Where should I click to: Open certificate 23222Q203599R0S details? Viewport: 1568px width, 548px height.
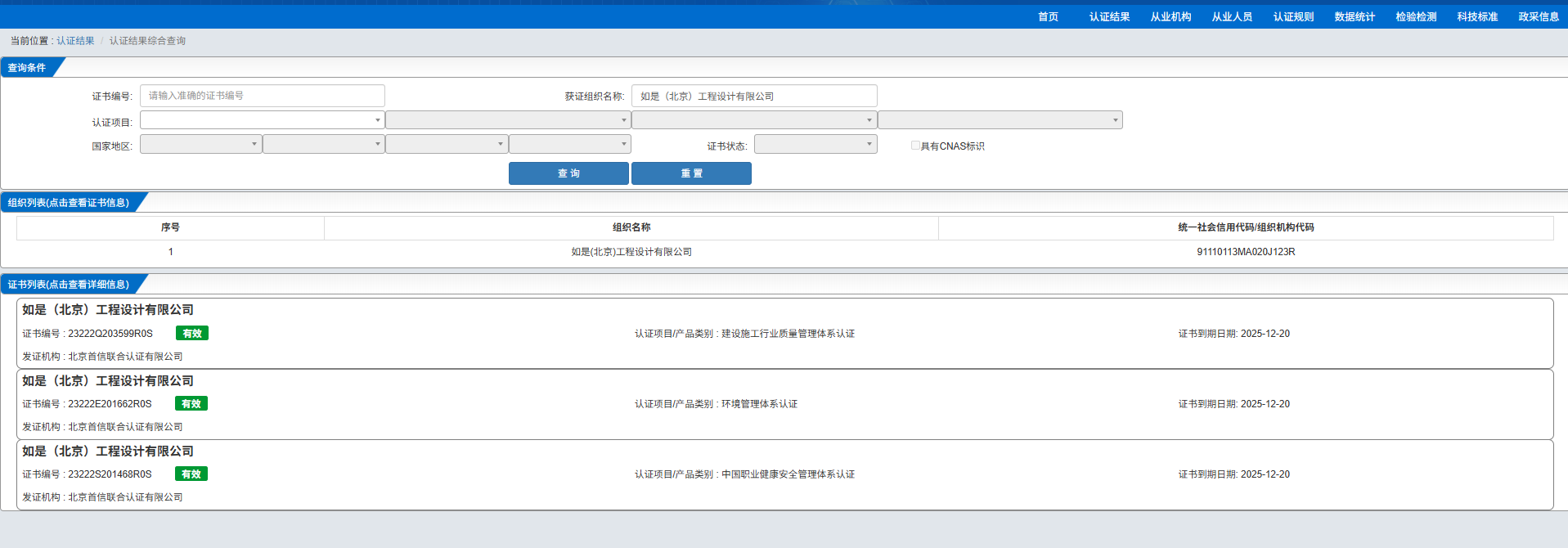point(110,334)
